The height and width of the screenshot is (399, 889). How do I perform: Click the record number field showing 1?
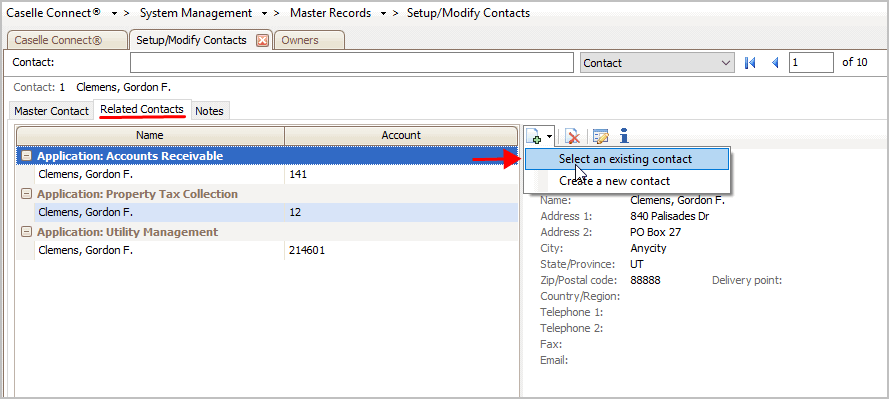(811, 63)
